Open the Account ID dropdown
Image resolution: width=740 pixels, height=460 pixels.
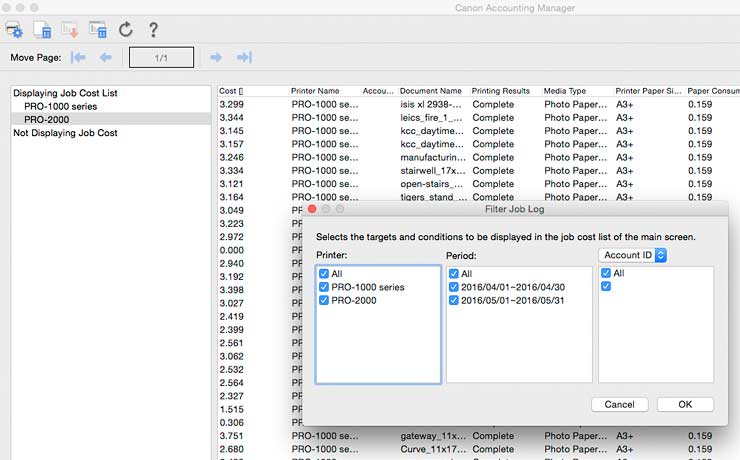632,255
